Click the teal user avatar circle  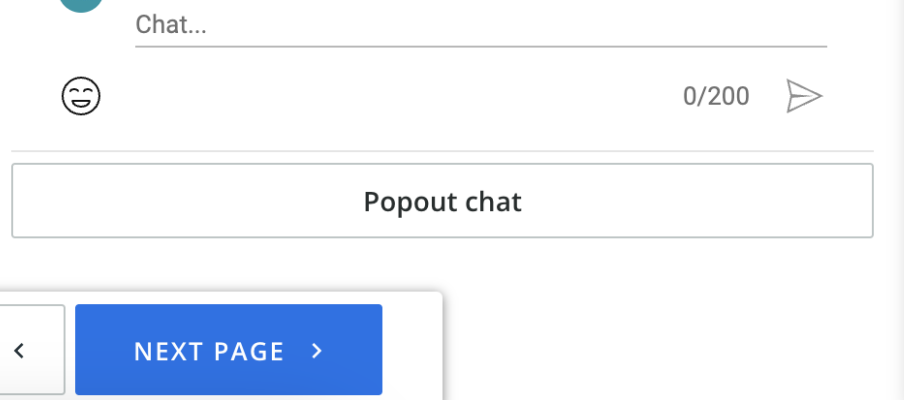click(80, 4)
